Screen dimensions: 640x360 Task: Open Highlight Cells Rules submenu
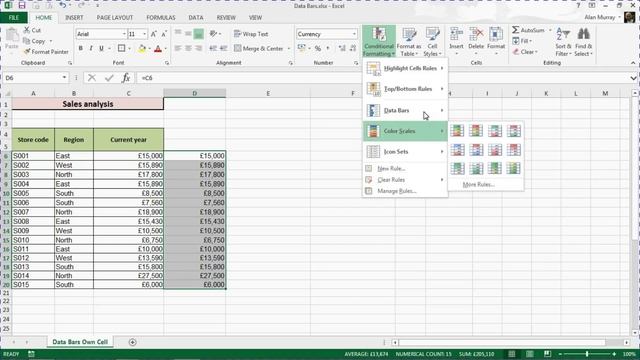(x=405, y=69)
